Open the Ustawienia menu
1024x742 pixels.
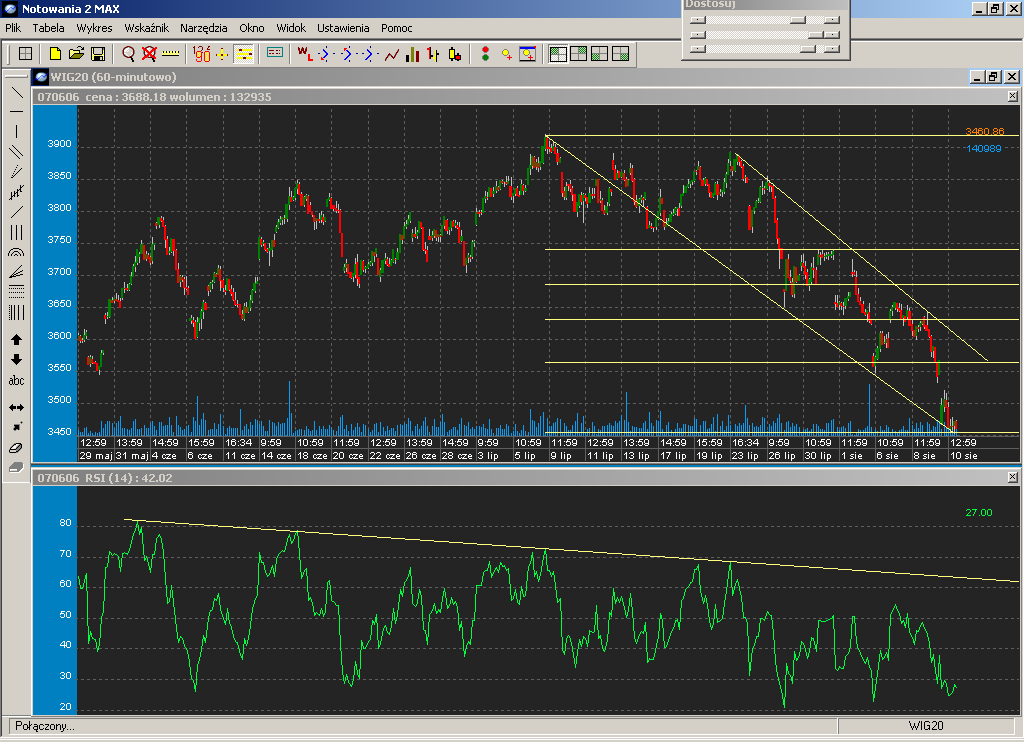coord(343,28)
